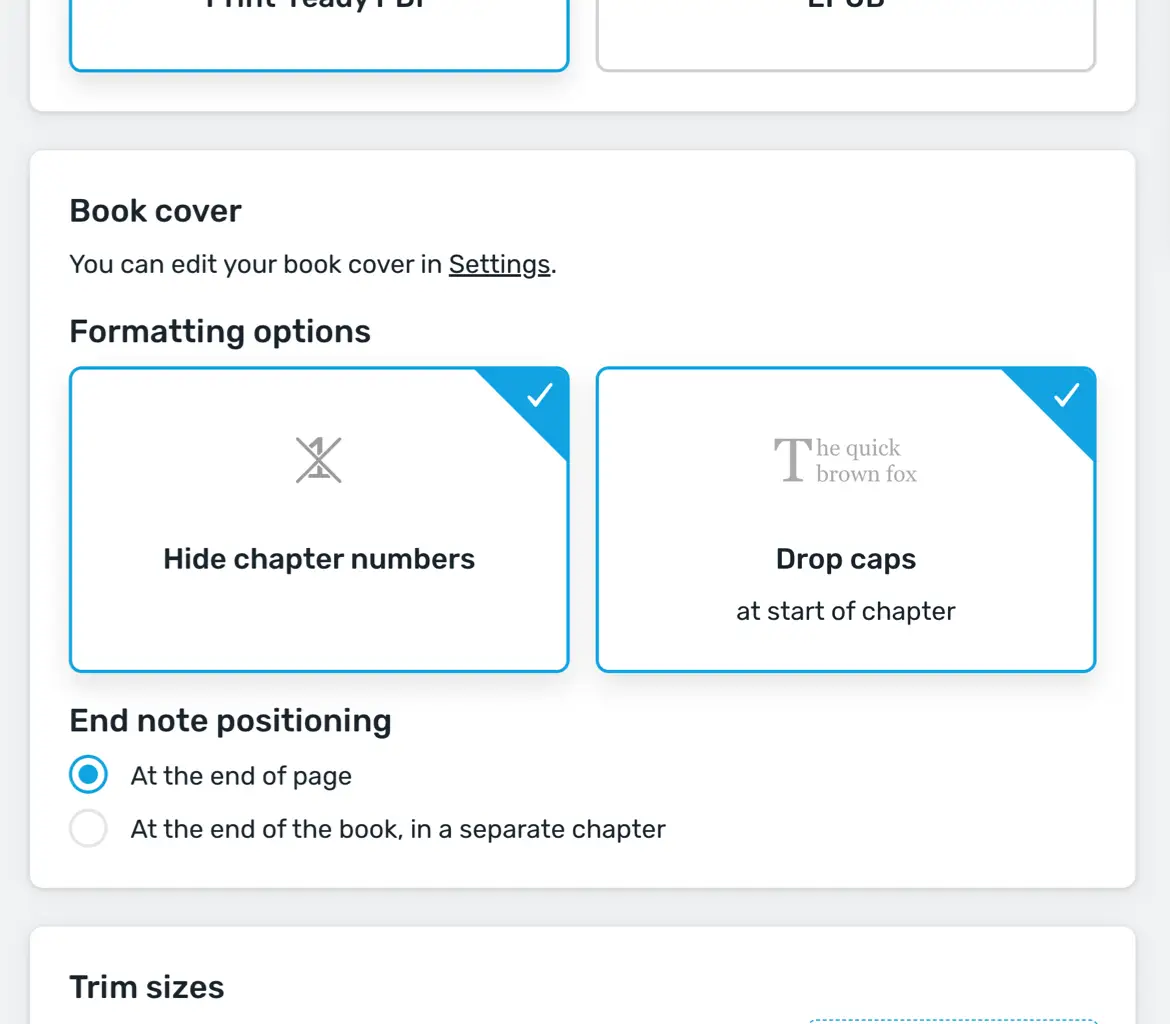This screenshot has height=1024, width=1170.
Task: Click 'at start of chapter' subtitle text
Action: (846, 611)
